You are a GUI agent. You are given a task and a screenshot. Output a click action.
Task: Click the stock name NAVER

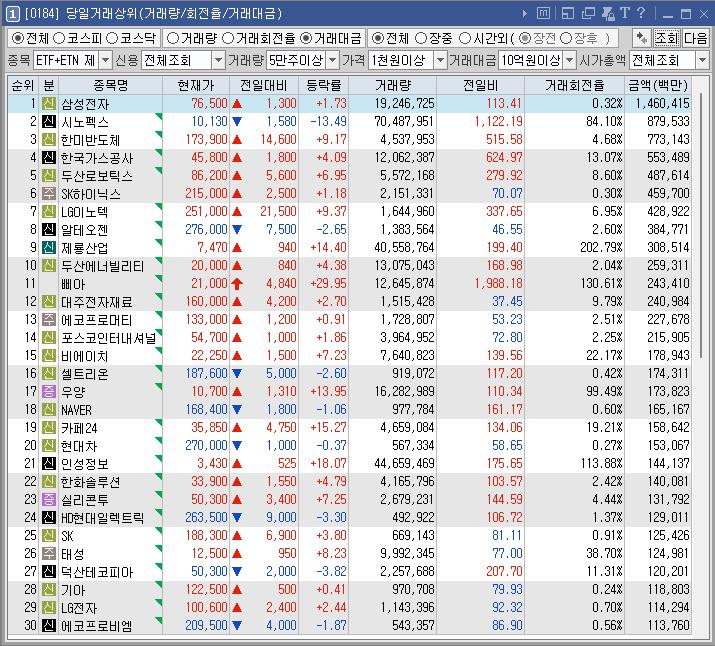(77, 410)
